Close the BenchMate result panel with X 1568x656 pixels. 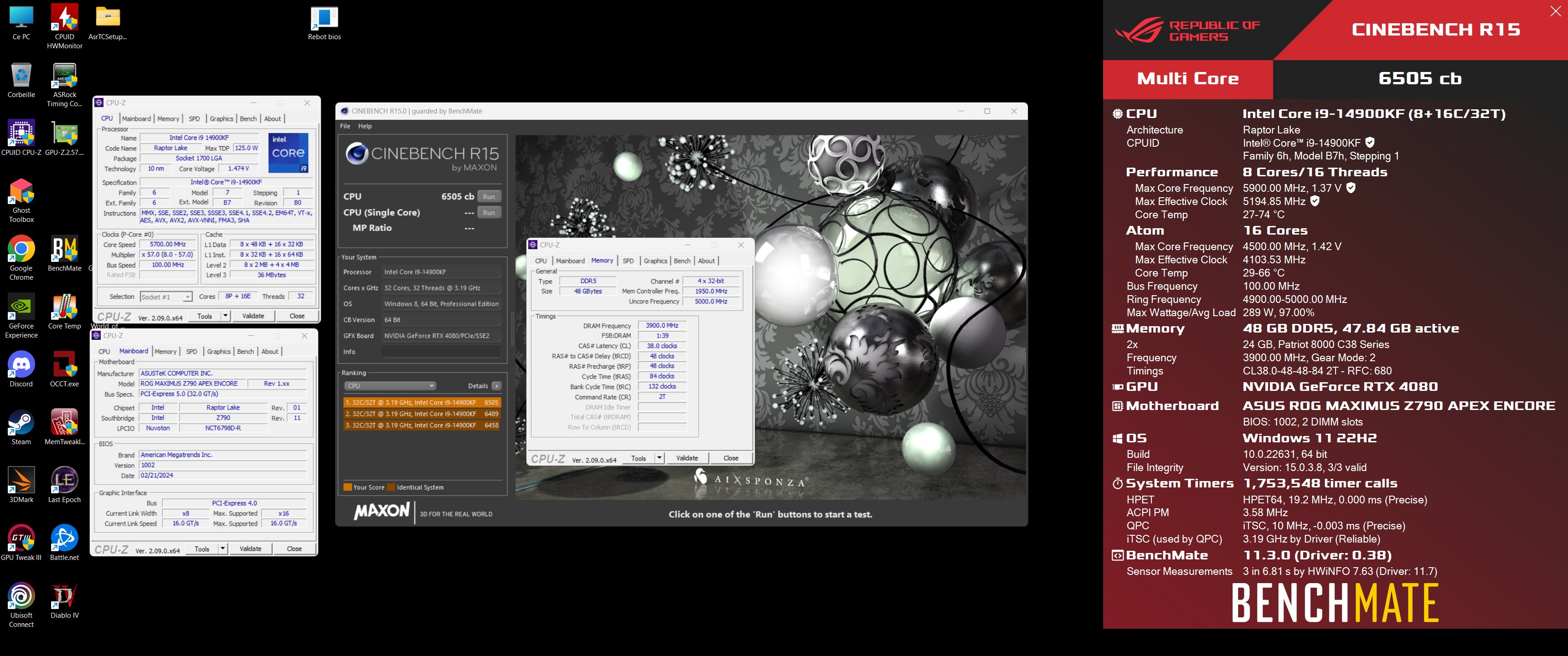[x=1555, y=11]
